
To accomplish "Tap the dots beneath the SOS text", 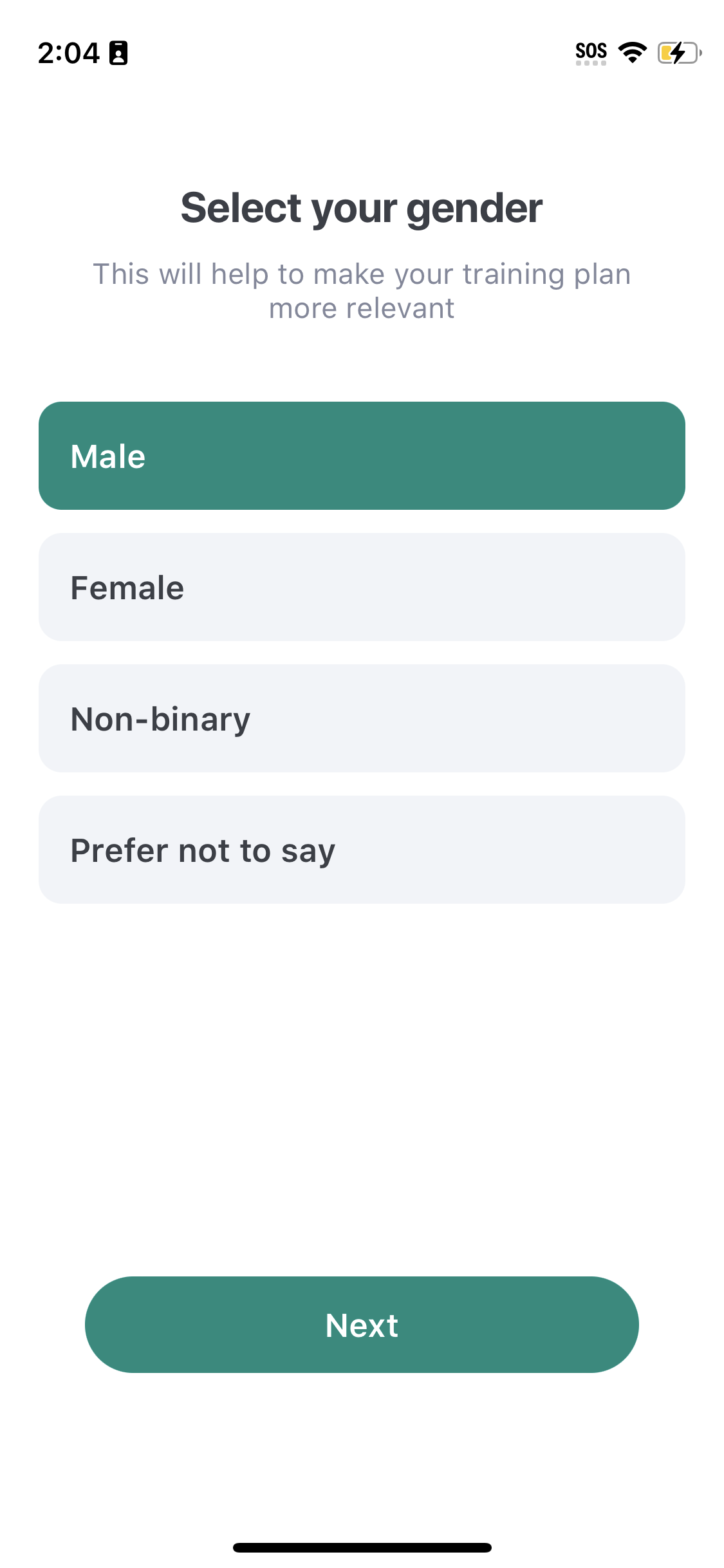I will coord(591,64).
